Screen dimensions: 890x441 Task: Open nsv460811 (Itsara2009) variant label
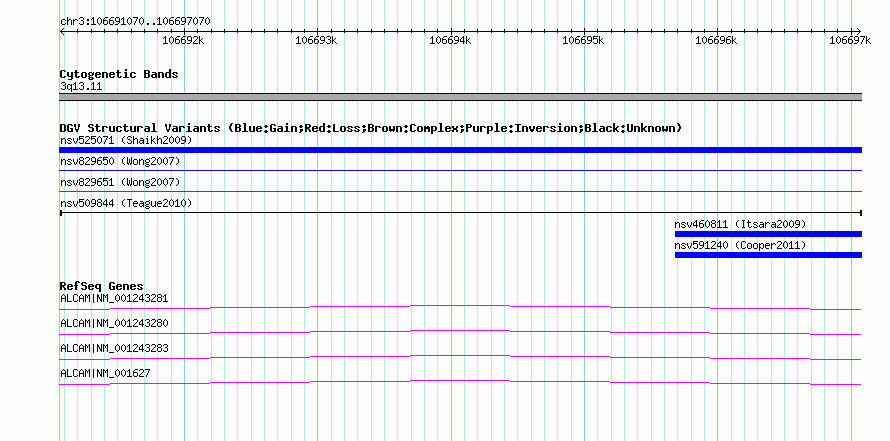740,225
